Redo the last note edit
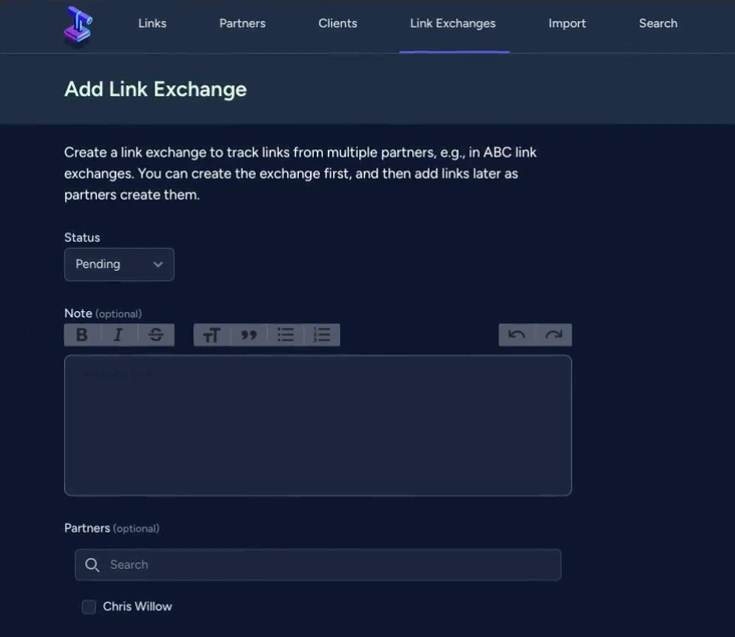This screenshot has height=637, width=735. click(554, 335)
